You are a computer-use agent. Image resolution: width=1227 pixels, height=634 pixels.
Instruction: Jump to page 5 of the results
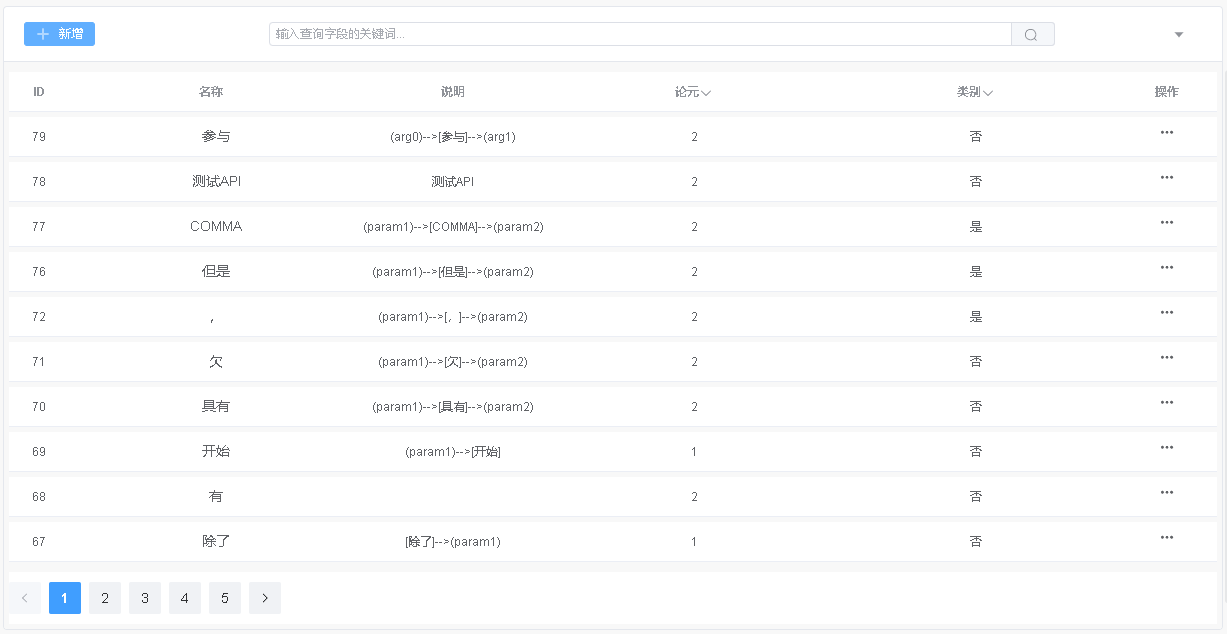click(x=224, y=597)
